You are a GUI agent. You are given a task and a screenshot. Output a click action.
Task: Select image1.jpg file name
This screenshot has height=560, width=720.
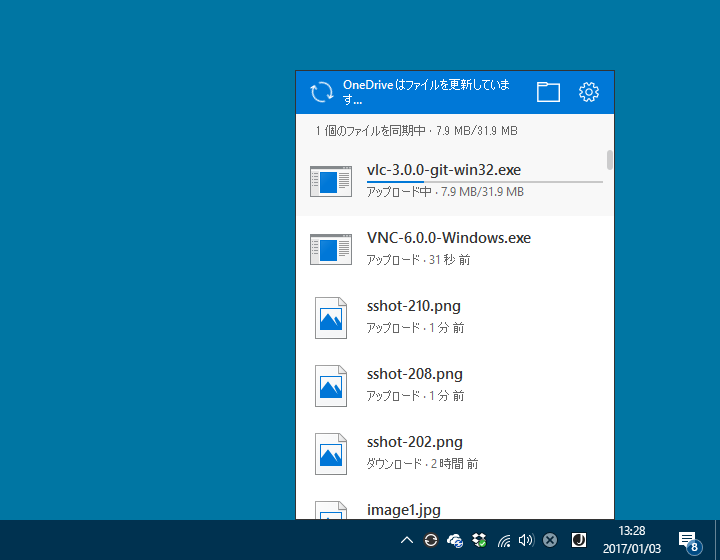point(404,510)
